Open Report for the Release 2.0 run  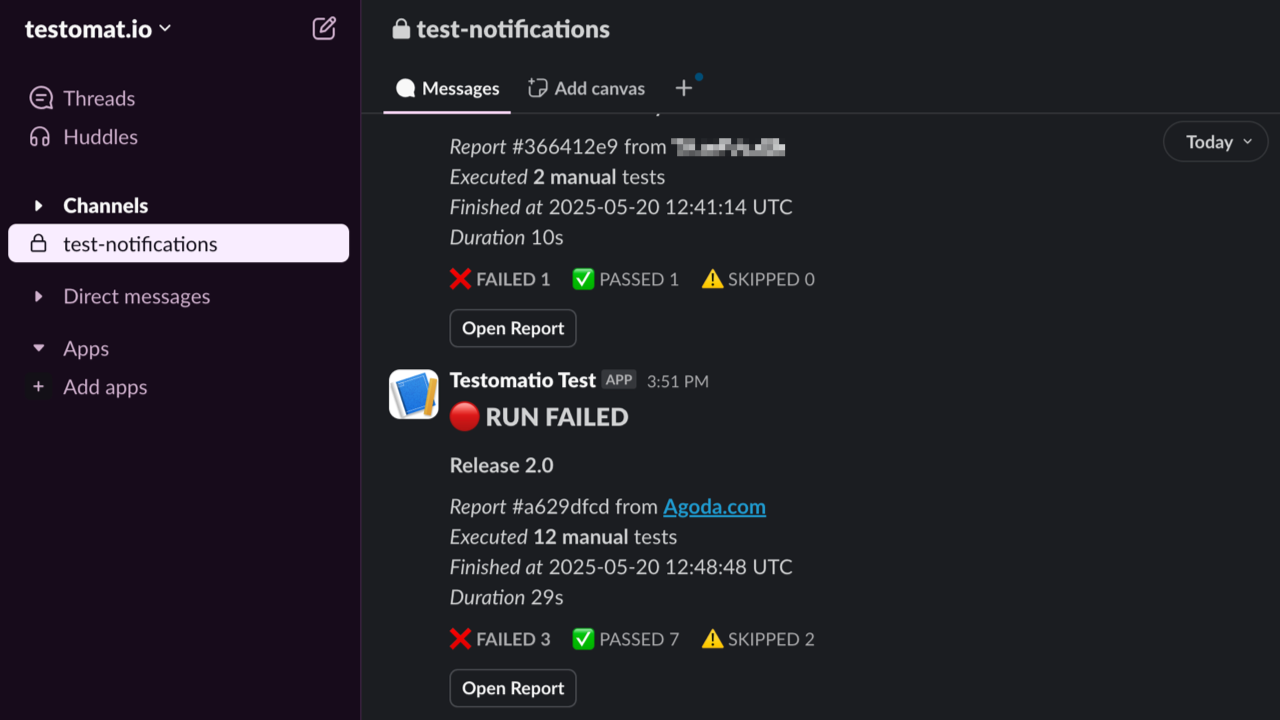pos(512,688)
